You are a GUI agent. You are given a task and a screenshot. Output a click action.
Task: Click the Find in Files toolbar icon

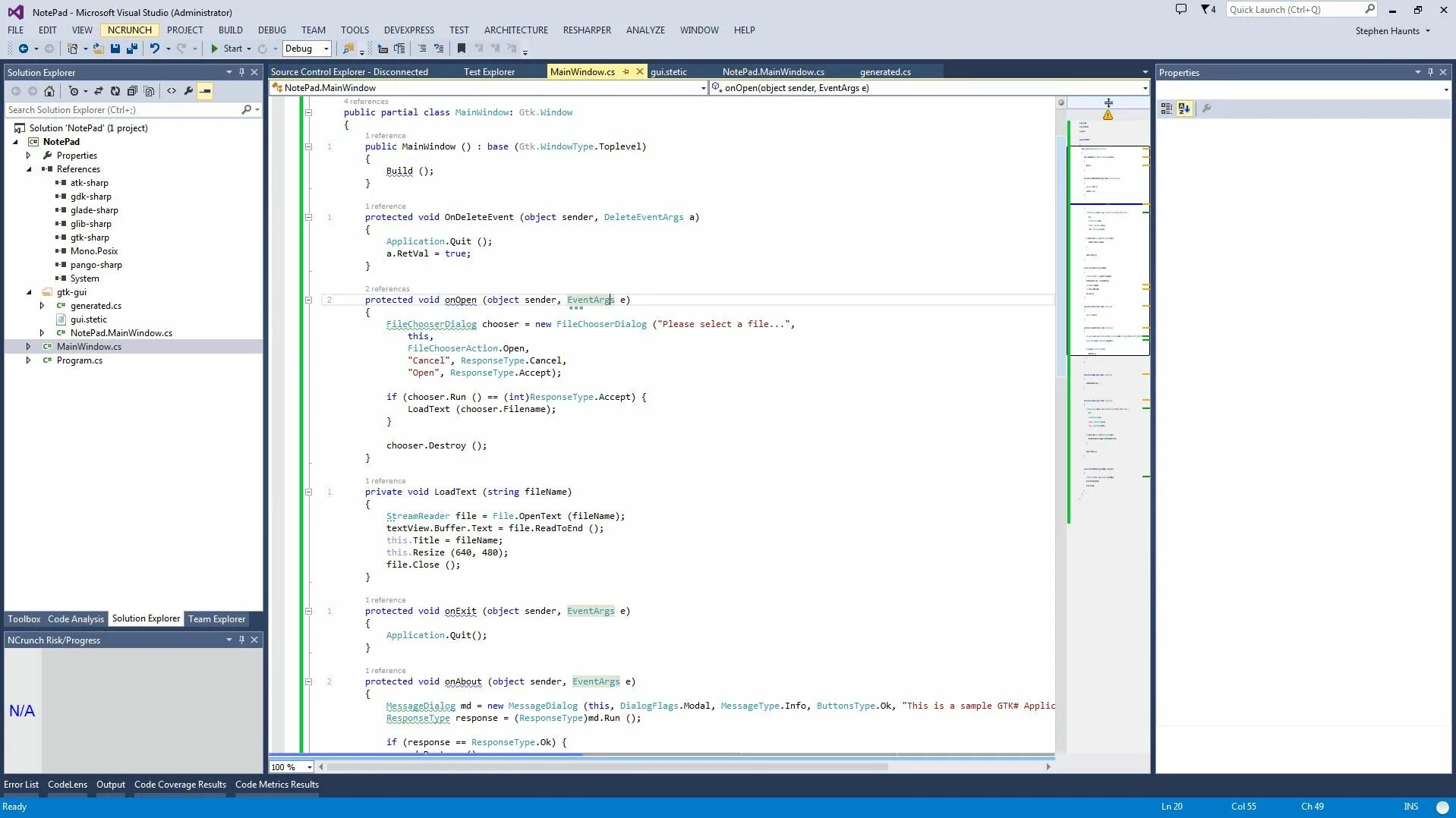pos(348,49)
